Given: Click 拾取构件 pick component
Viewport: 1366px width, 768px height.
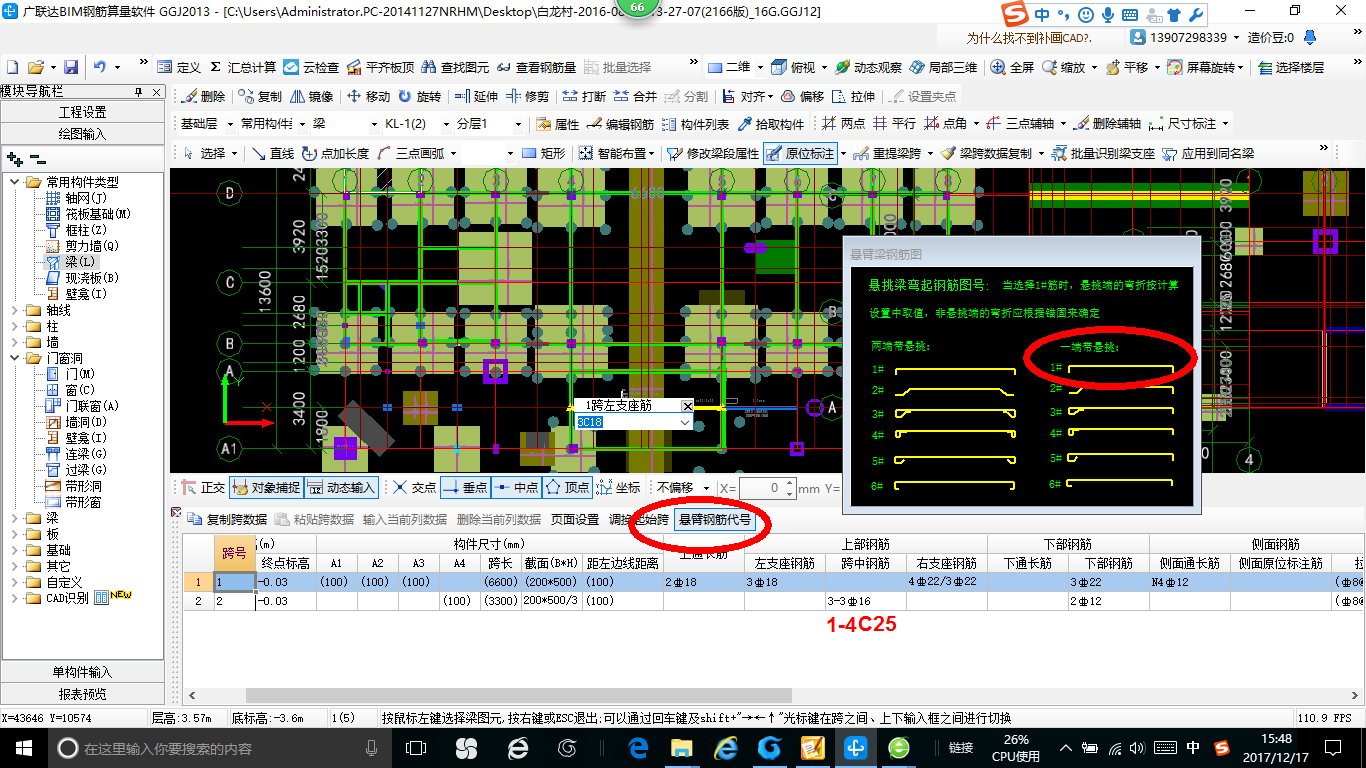Looking at the screenshot, I should click(771, 124).
